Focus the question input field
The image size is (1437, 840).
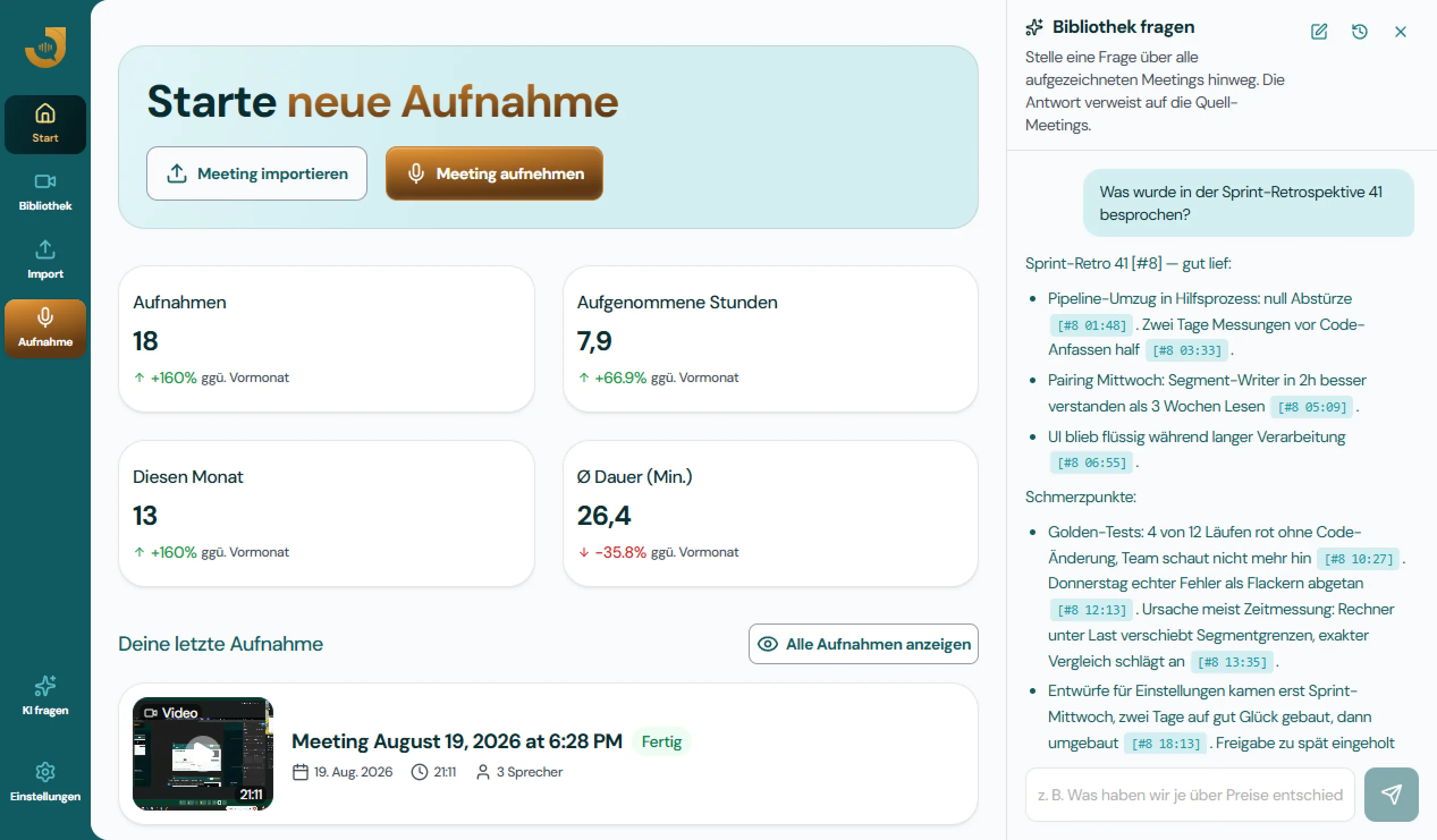pos(1190,795)
